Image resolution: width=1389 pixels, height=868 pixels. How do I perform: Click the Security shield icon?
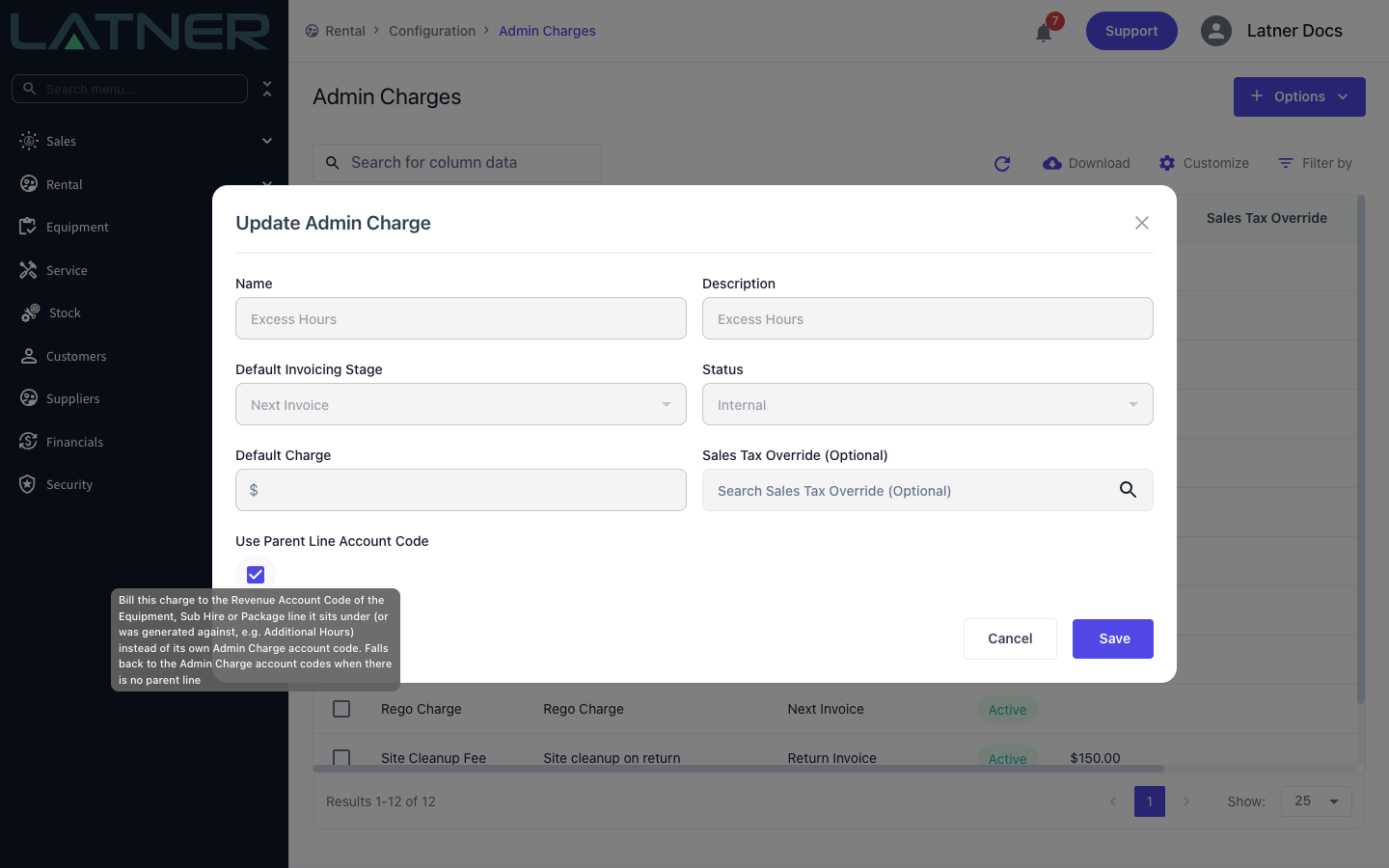pyautogui.click(x=28, y=484)
